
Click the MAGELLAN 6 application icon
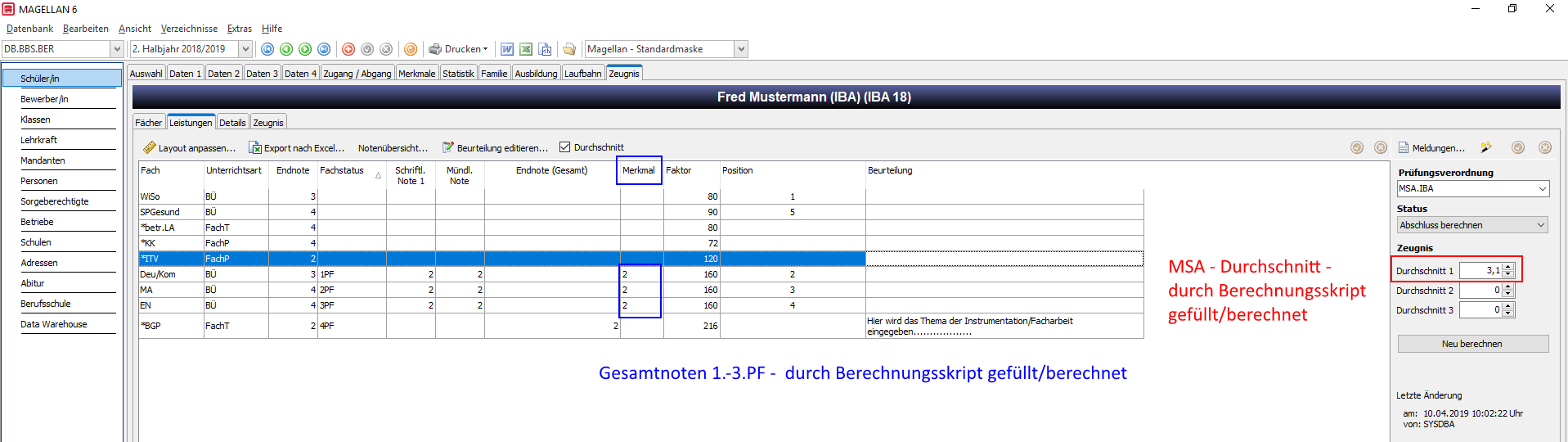coord(8,9)
